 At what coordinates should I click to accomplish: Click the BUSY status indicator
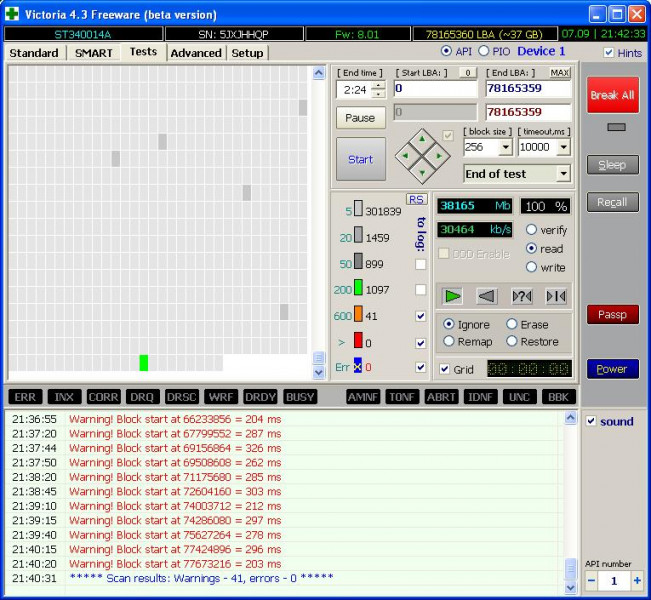(300, 397)
